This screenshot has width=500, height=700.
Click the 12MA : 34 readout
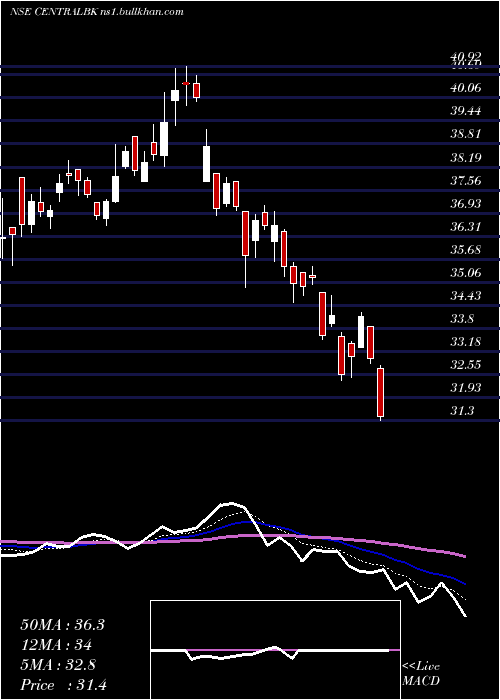pyautogui.click(x=56, y=645)
